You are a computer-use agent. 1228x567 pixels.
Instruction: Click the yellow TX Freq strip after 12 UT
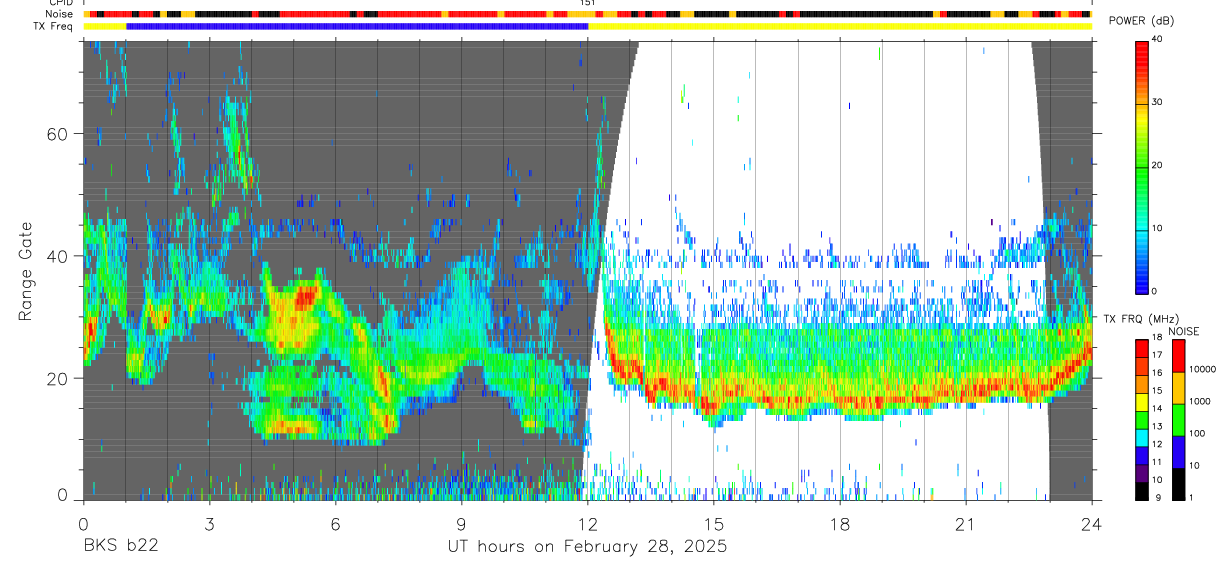(x=840, y=26)
